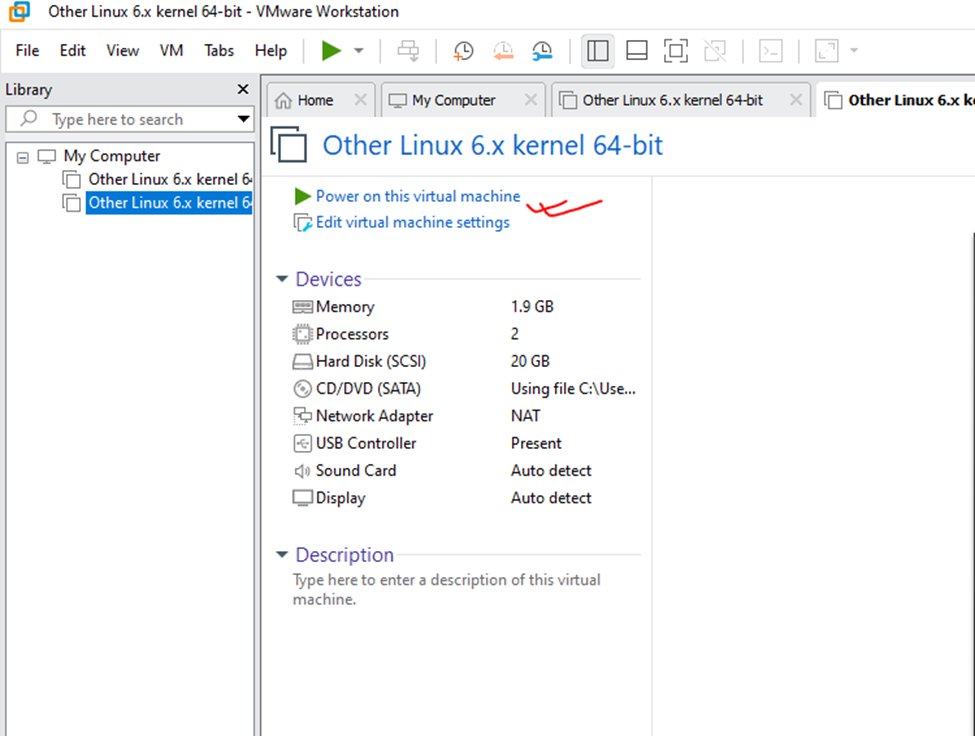Click the USB Controller device icon
975x736 pixels.
point(302,443)
